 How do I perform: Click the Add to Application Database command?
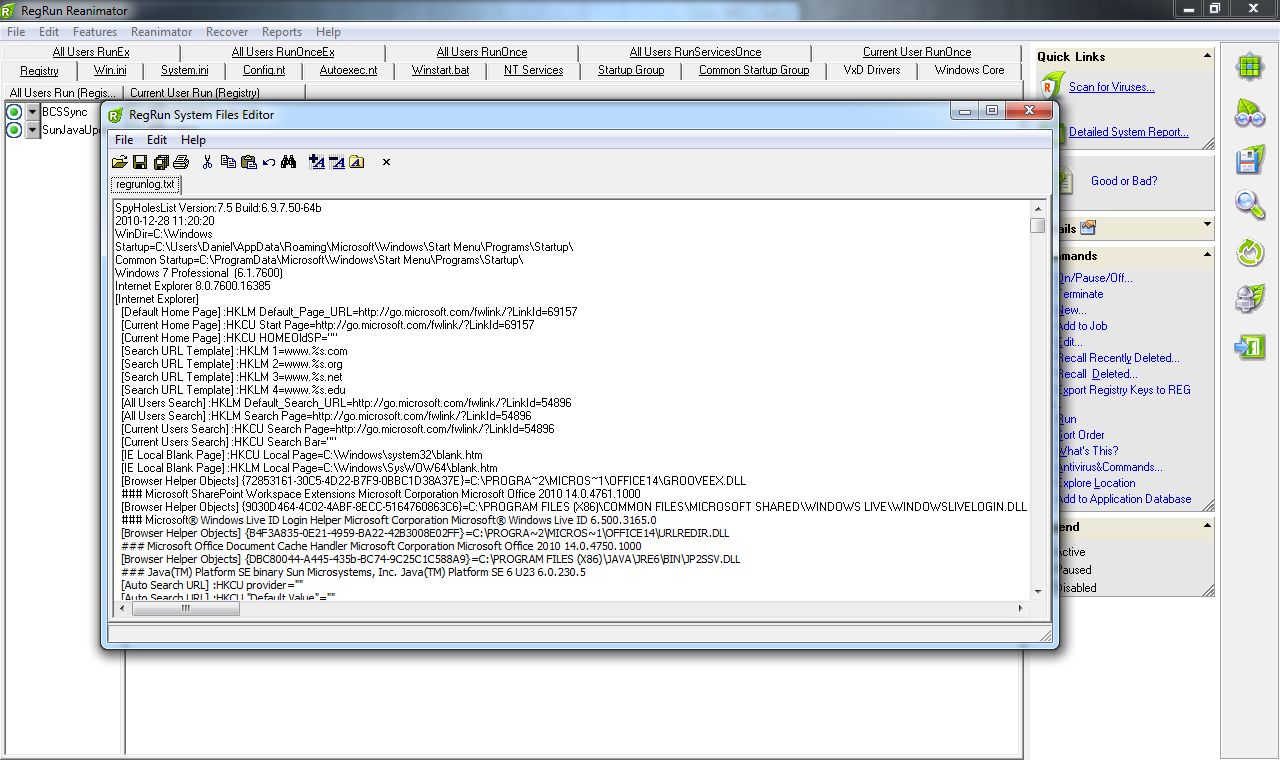[x=1124, y=499]
